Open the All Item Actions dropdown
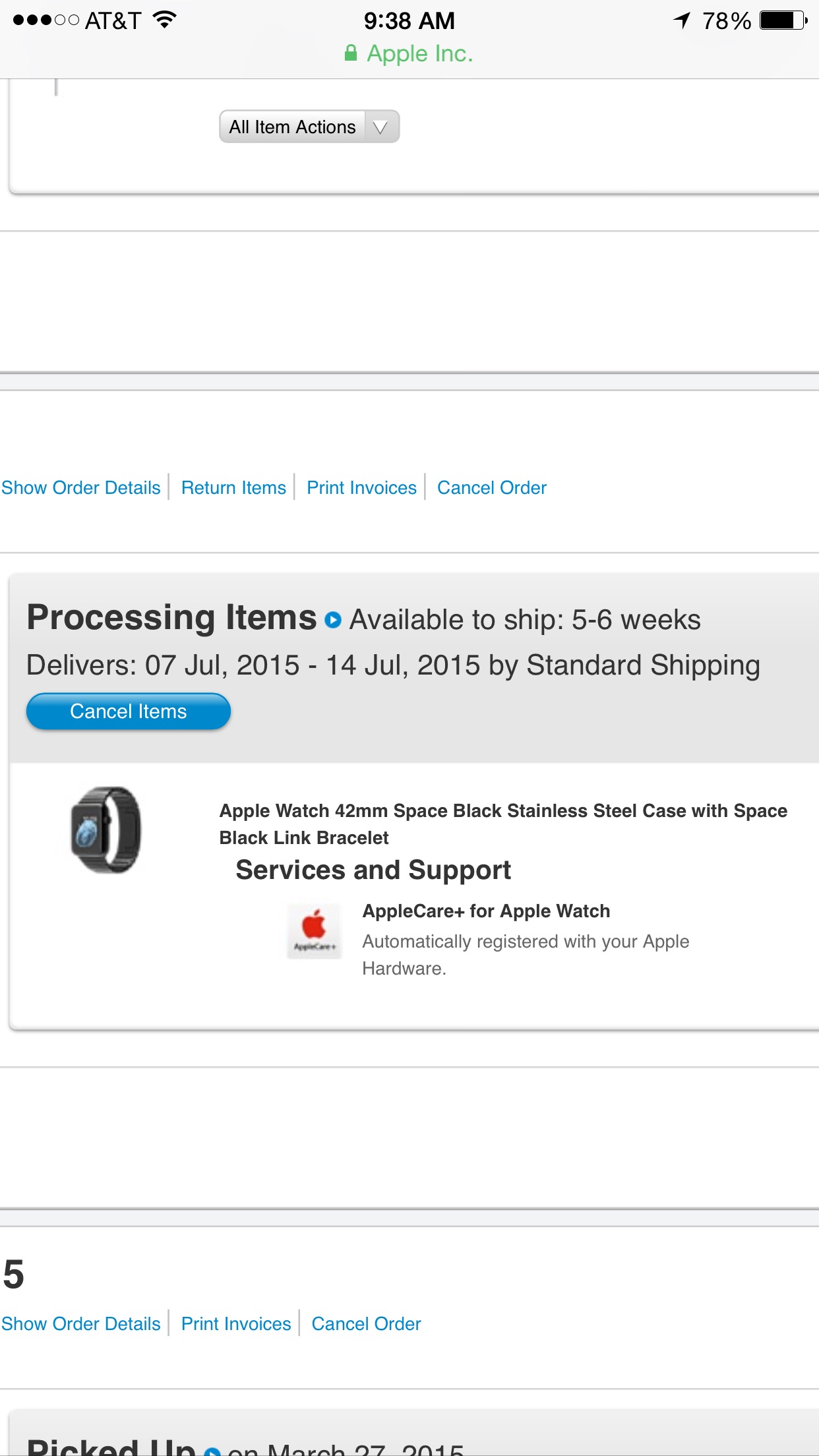Screen dimensions: 819x1456 pos(293,127)
